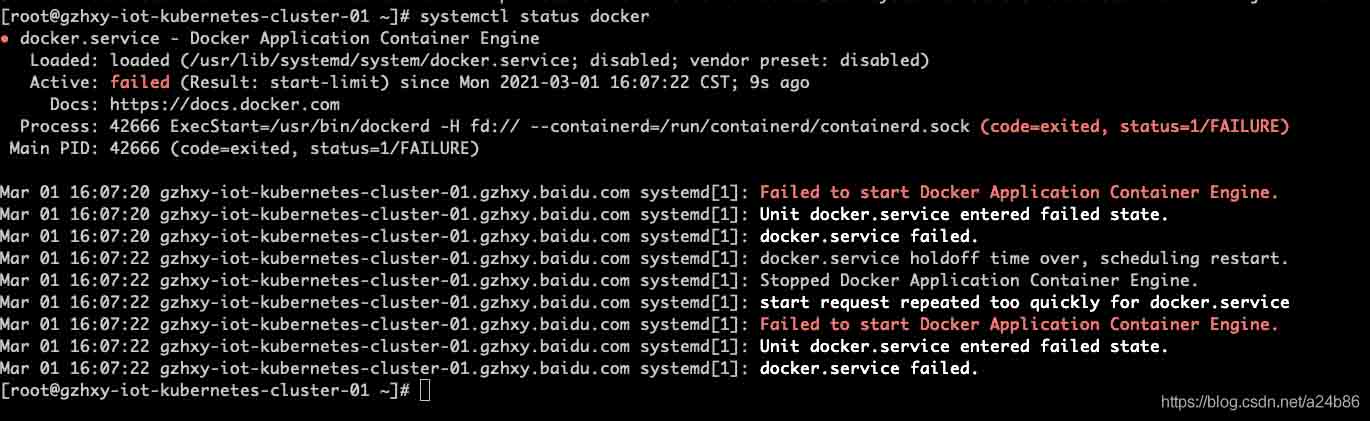Click the "systemctl status docker" command text

pos(534,17)
